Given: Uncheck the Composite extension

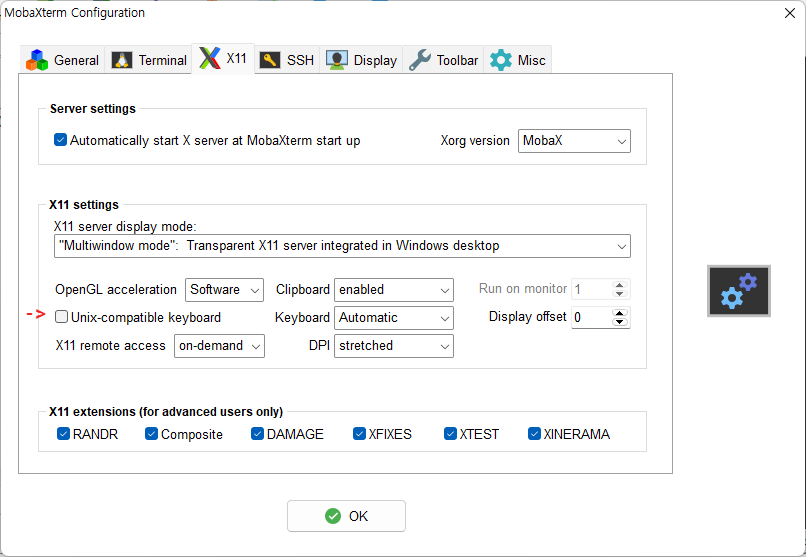Looking at the screenshot, I should [x=151, y=434].
